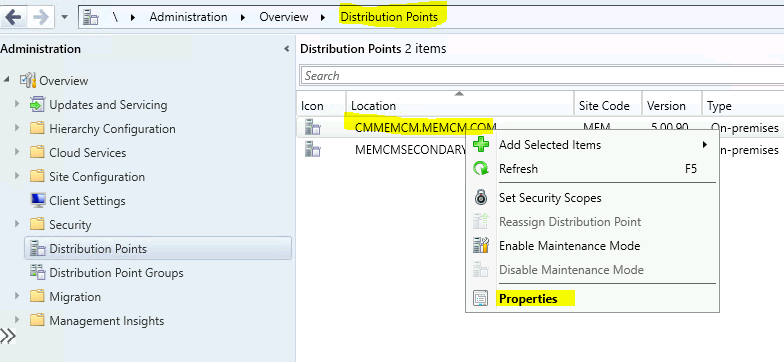Sort by the Type column header

tap(742, 106)
